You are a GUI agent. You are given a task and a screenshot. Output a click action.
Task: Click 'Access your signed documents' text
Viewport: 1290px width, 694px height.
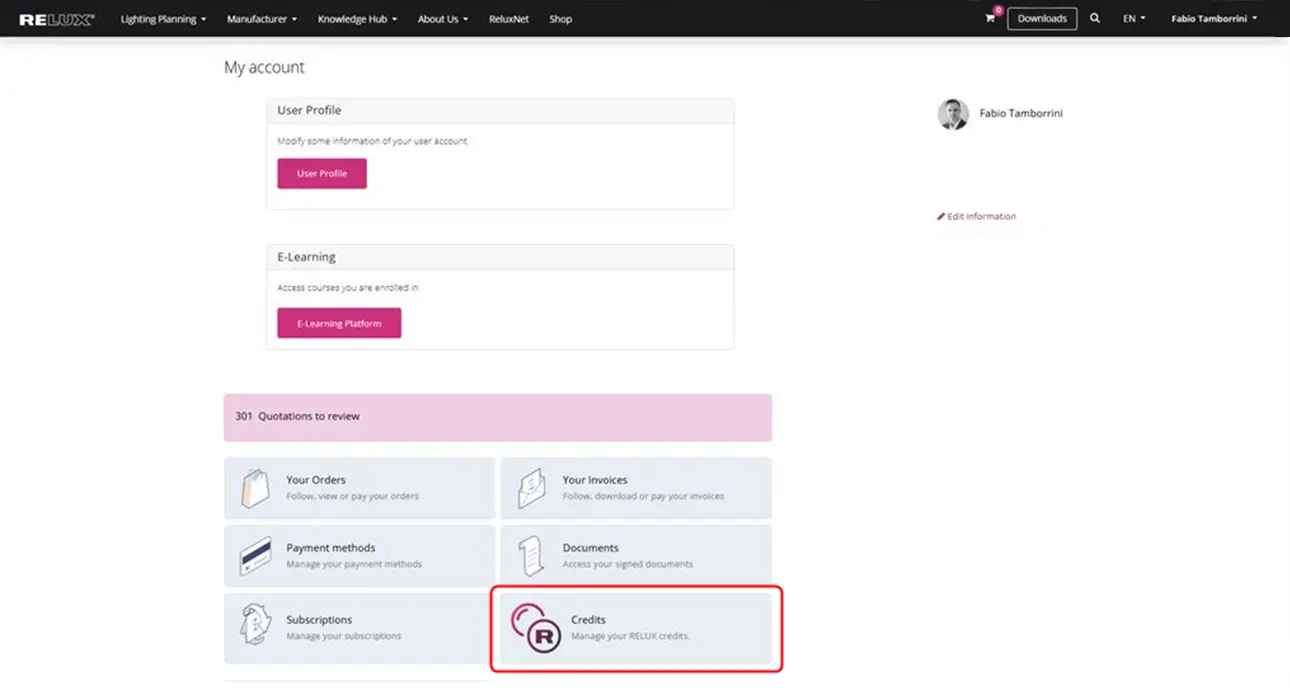(x=627, y=564)
